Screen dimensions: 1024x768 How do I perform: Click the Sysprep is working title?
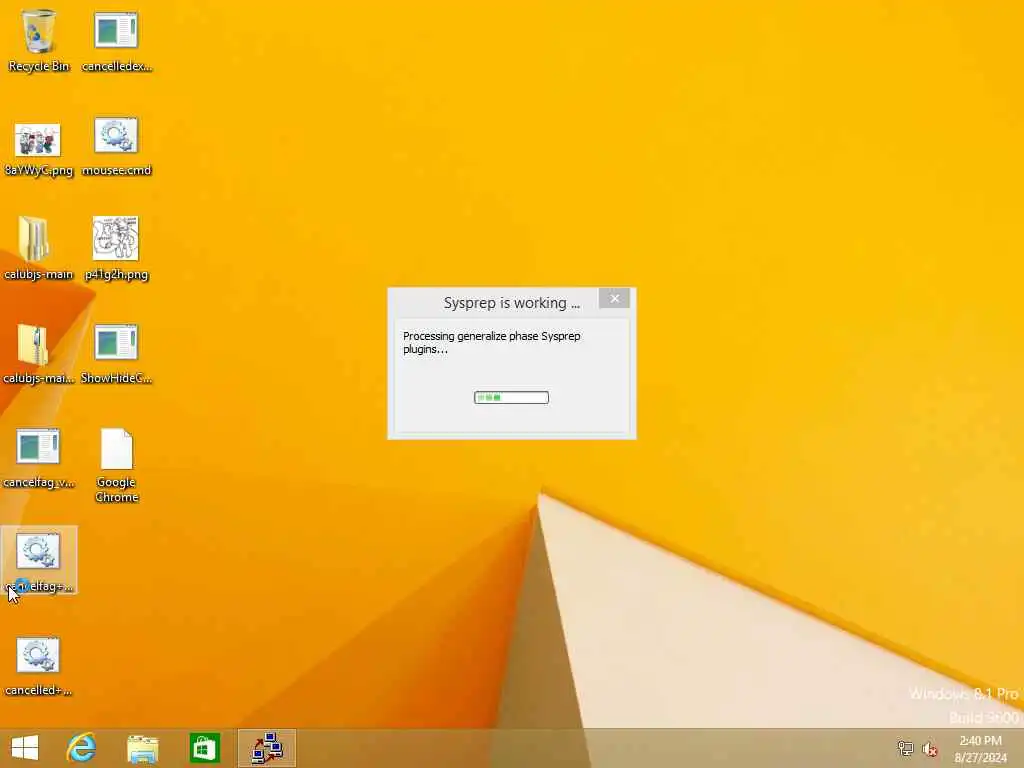coord(511,303)
